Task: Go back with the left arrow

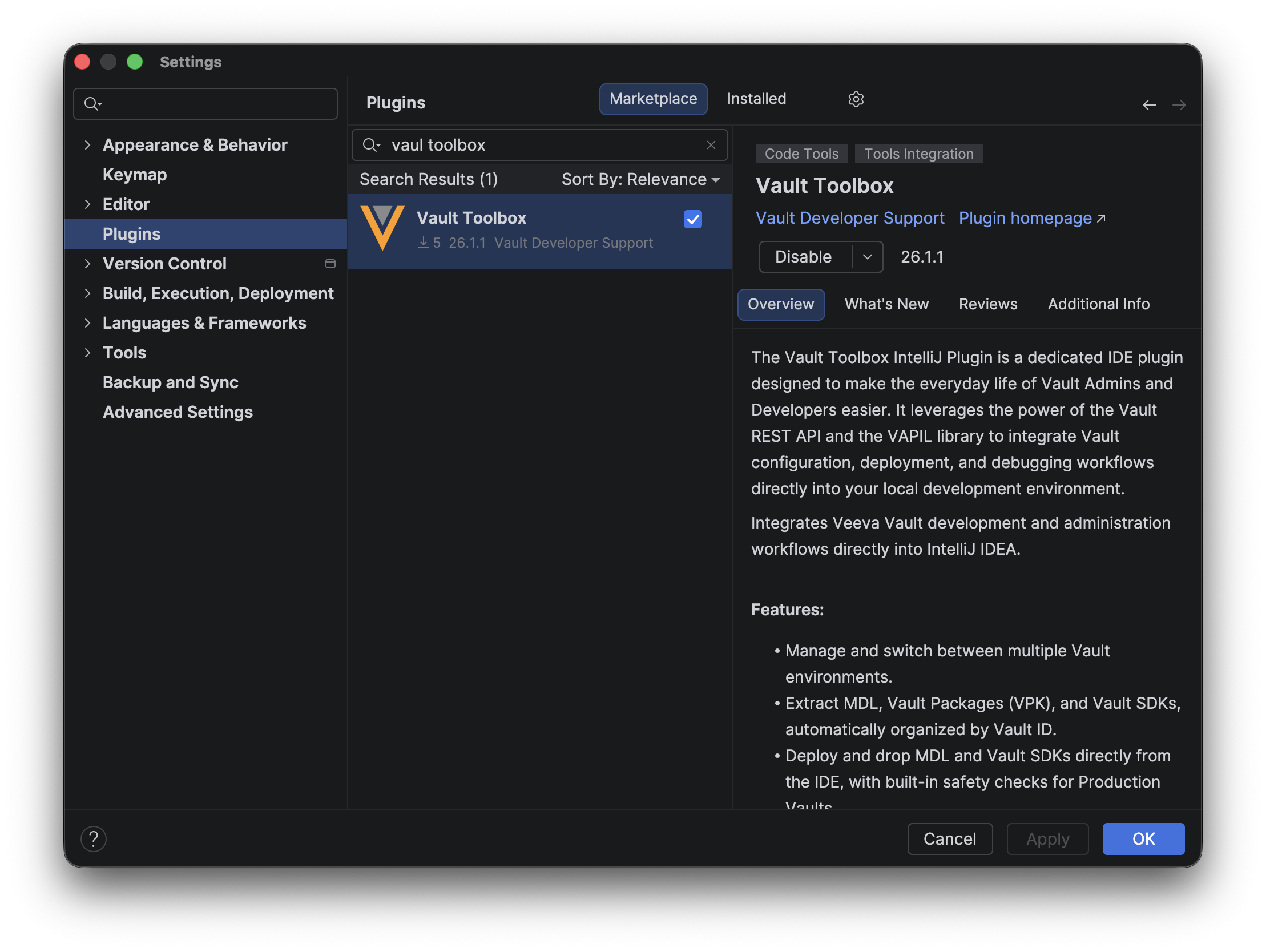Action: pos(1148,106)
